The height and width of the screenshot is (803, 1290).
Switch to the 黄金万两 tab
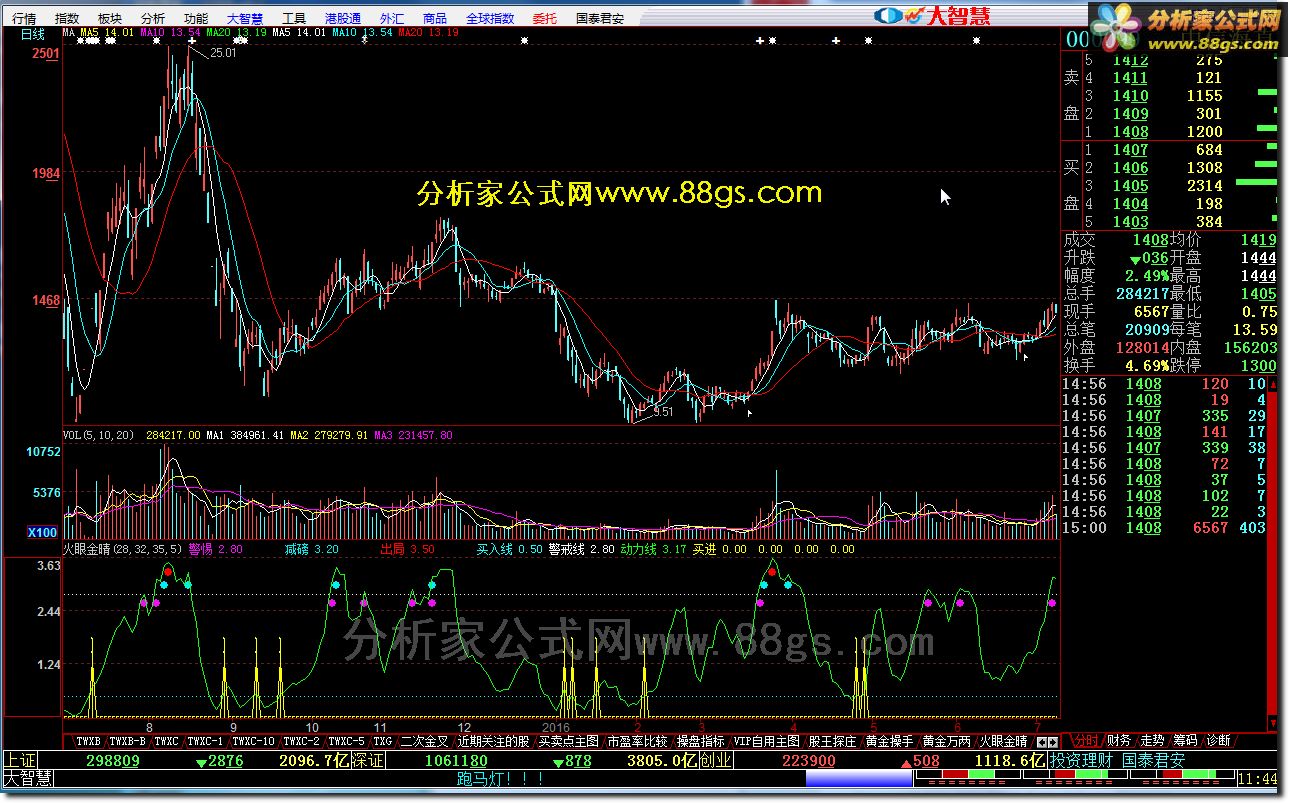946,741
